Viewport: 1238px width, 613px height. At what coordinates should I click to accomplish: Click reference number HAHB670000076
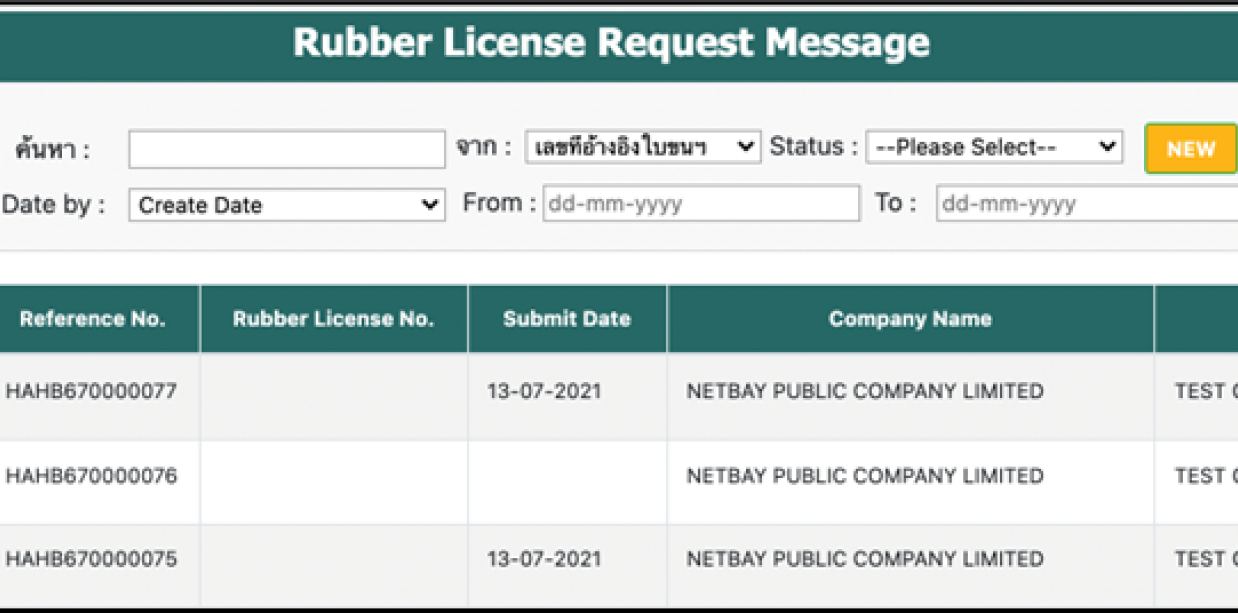(x=86, y=475)
